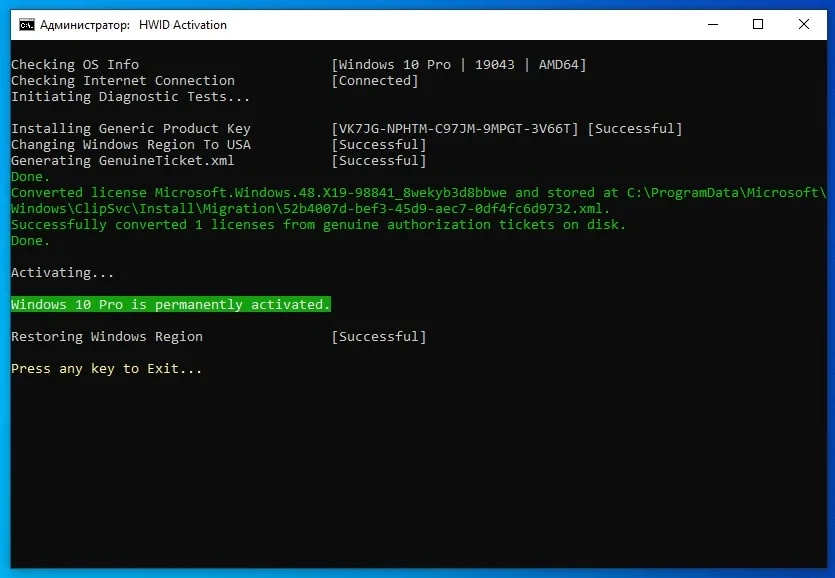This screenshot has width=835, height=578.
Task: Click 'Checking OS Info' line
Action: [75, 64]
